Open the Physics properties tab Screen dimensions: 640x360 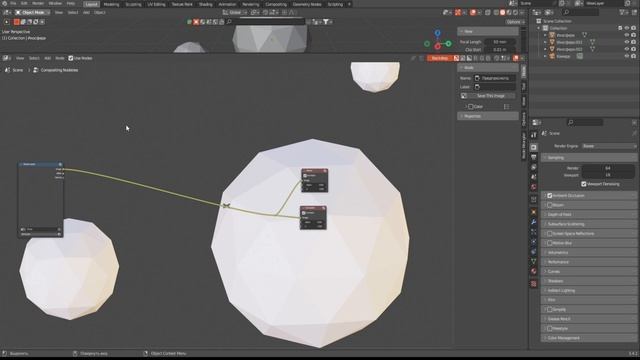533,242
